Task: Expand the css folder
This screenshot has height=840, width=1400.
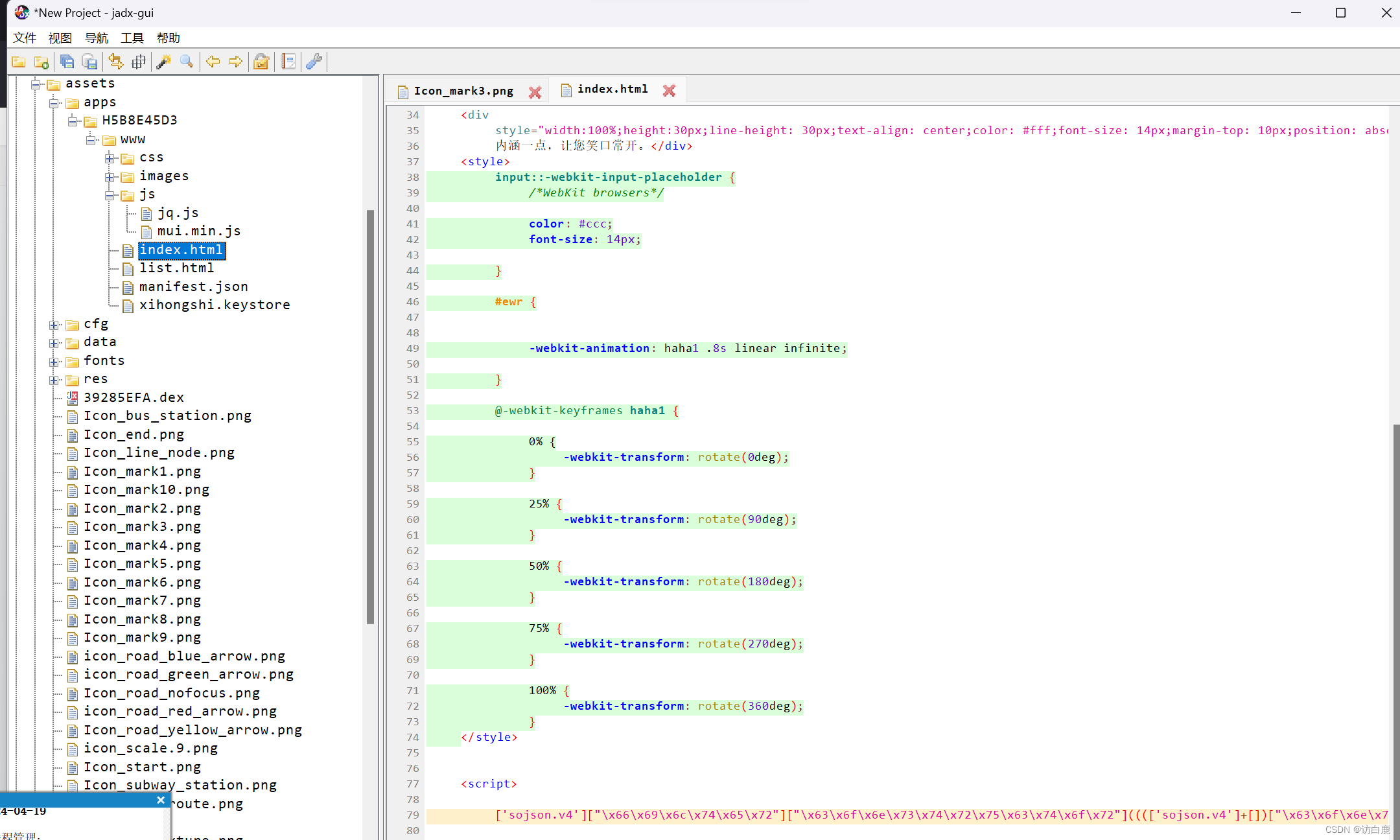Action: 110,158
